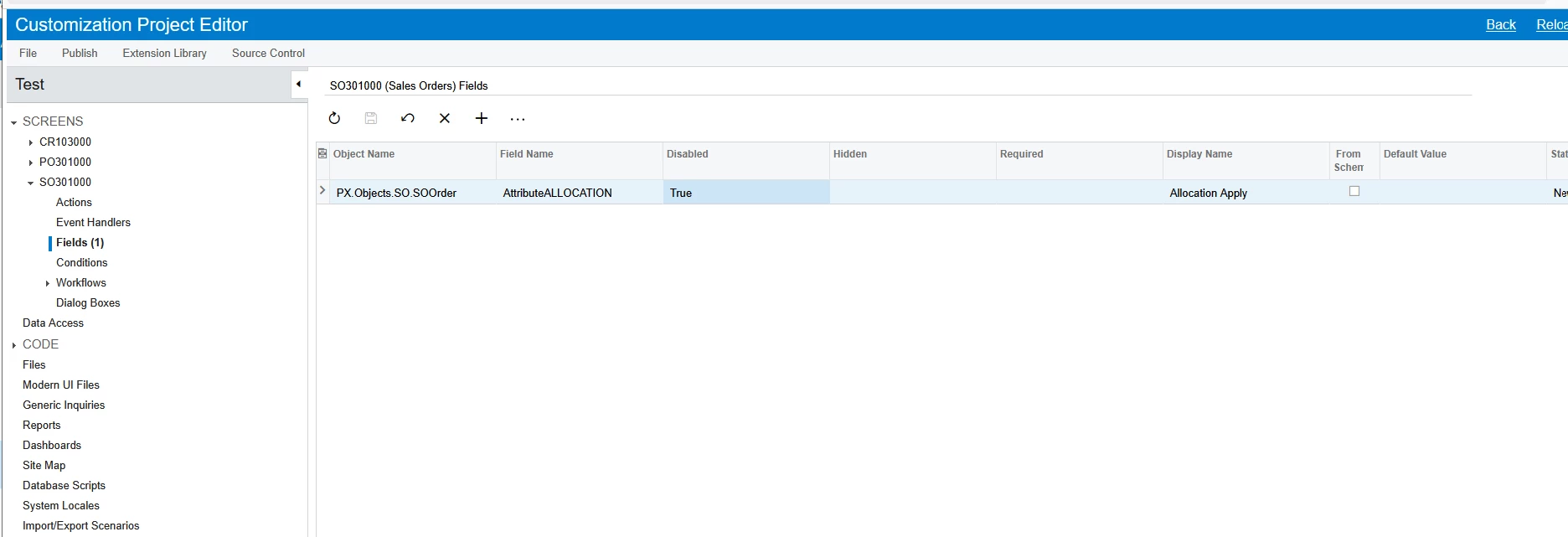Click the Reload link
This screenshot has height=537, width=1568.
coord(1551,24)
